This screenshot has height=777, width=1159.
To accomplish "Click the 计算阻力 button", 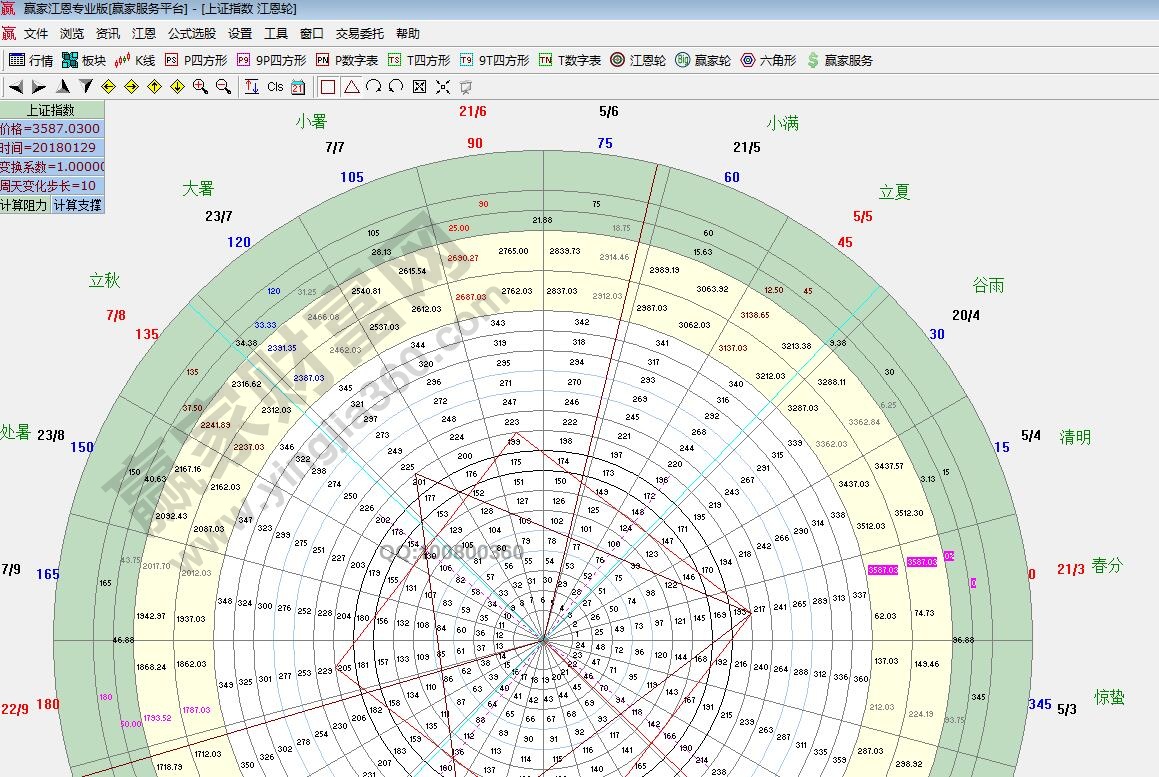I will click(25, 205).
